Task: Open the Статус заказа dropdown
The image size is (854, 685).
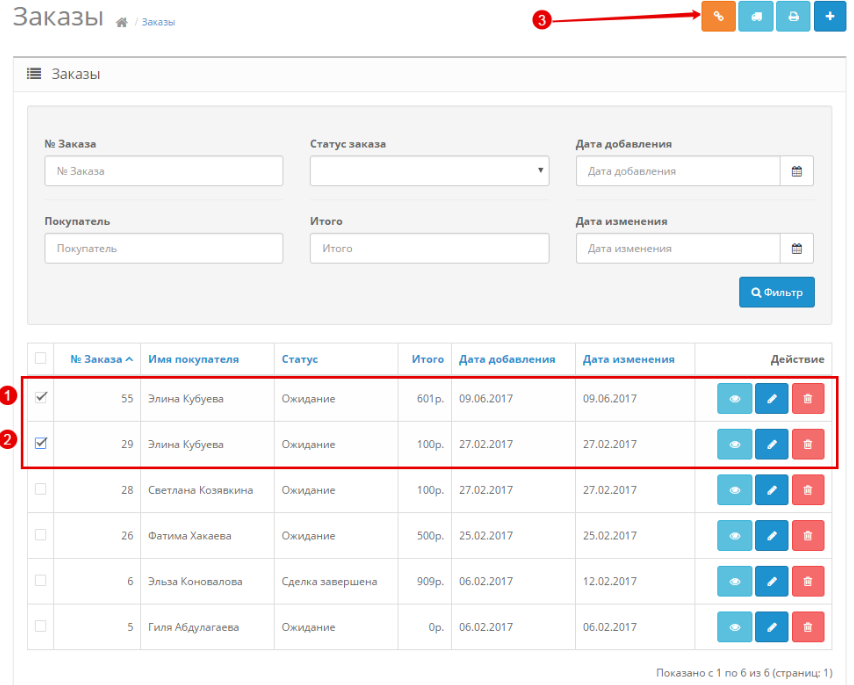Action: (x=429, y=171)
